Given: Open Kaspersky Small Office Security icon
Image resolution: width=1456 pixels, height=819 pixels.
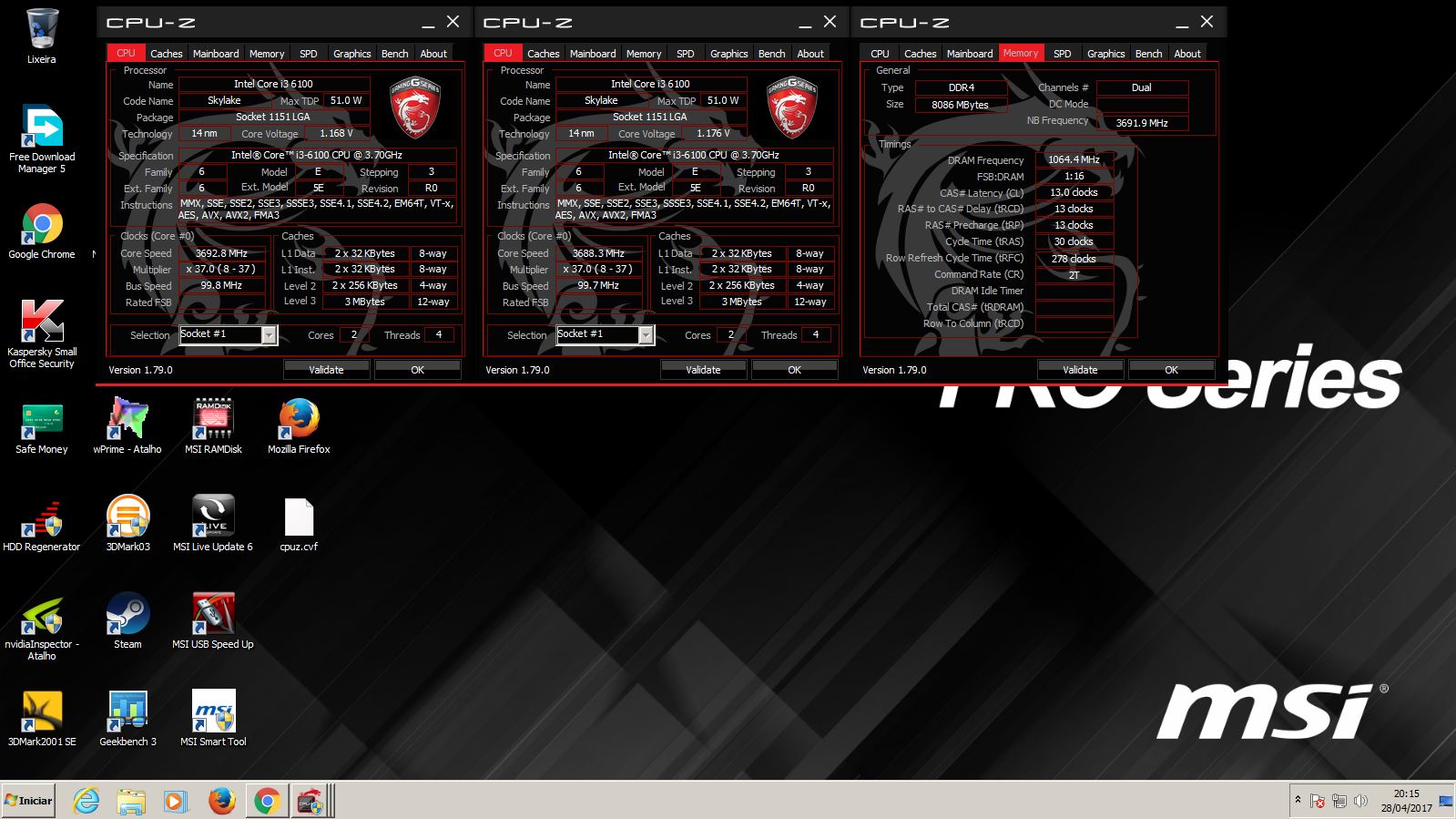Looking at the screenshot, I should (x=42, y=333).
